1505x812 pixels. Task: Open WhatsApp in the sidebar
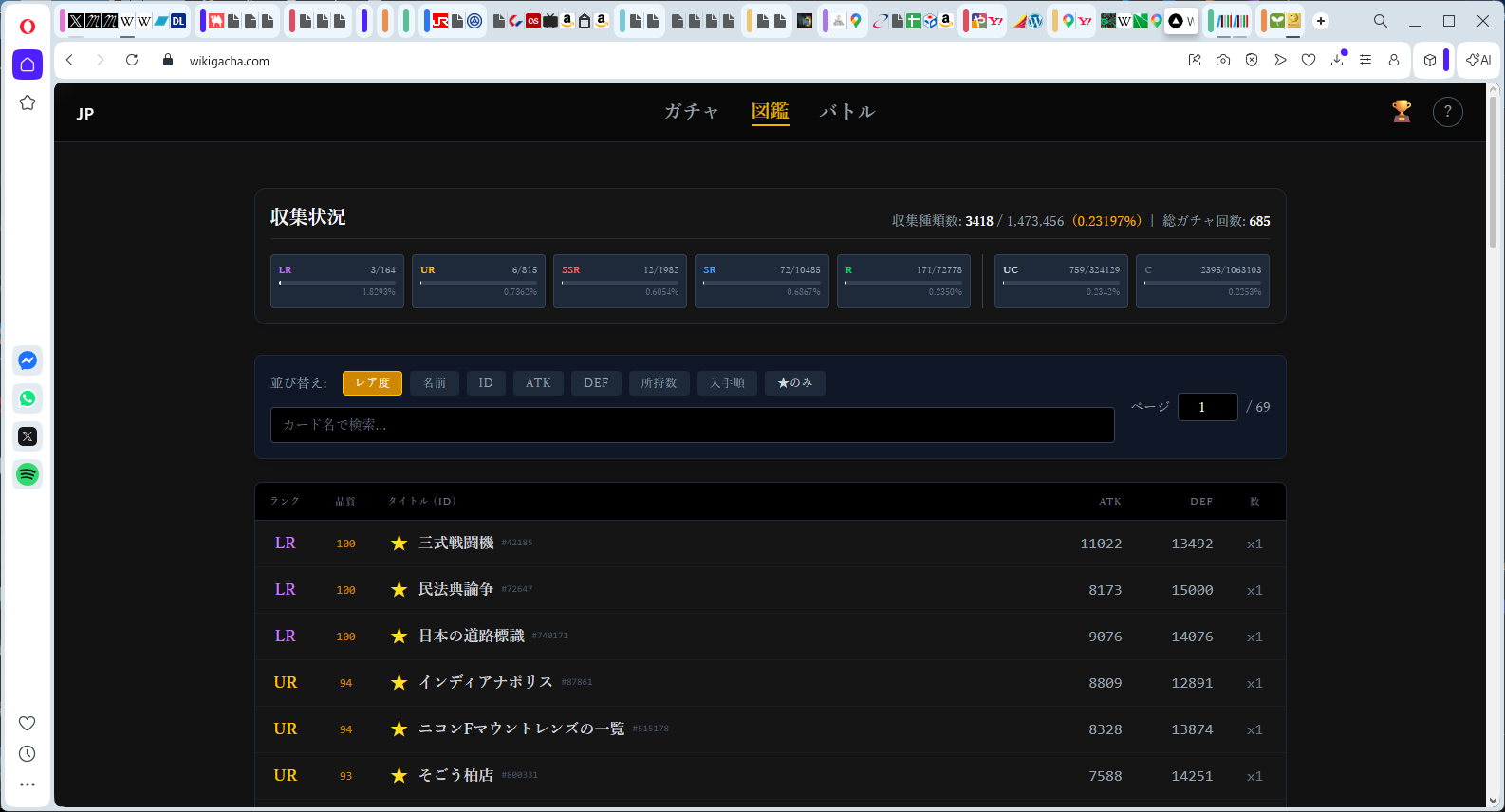[28, 398]
